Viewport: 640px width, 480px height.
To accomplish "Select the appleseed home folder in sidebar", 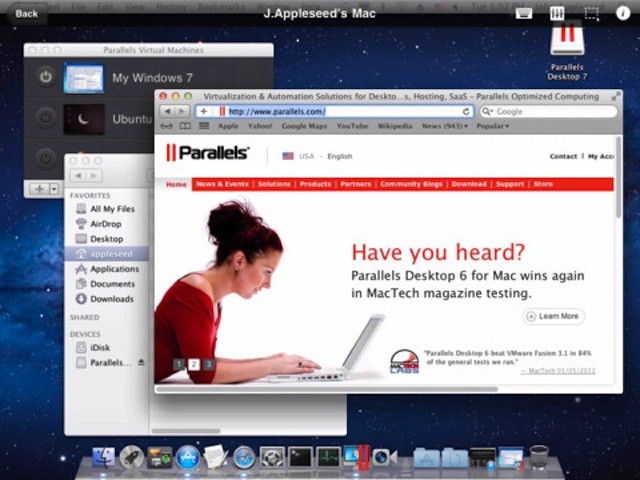I will [x=107, y=254].
